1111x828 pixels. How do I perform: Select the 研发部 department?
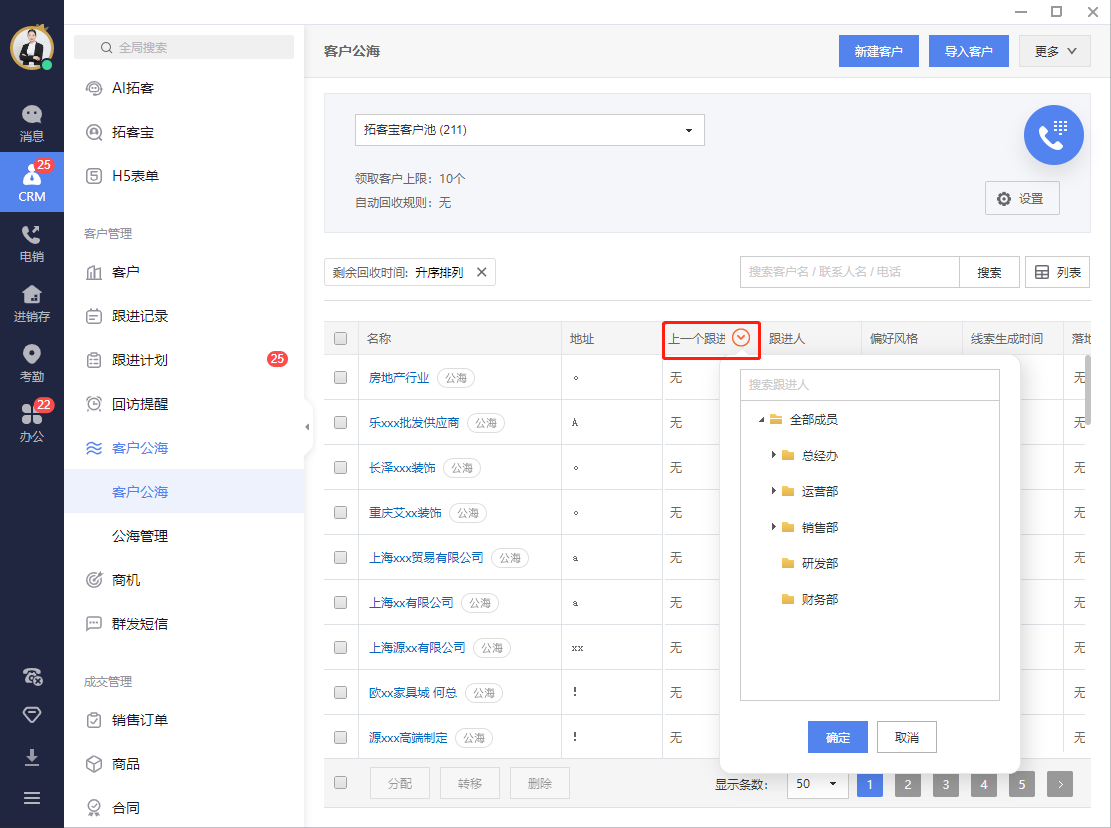[x=820, y=563]
